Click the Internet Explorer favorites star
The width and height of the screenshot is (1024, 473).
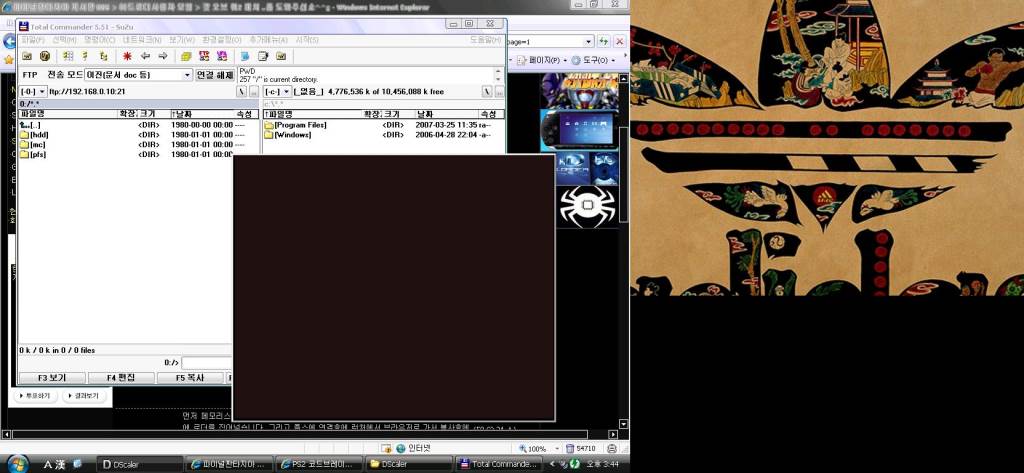(x=8, y=59)
